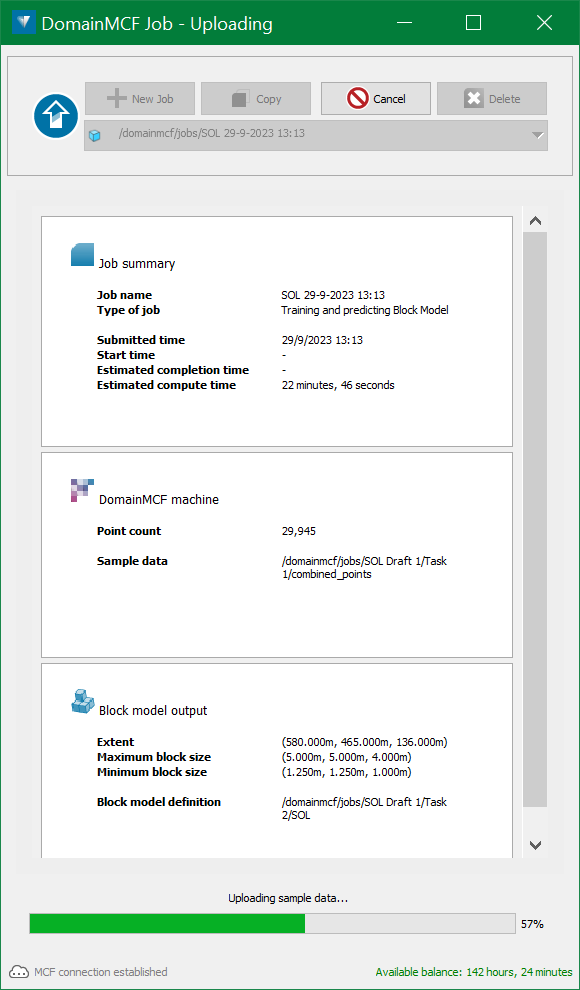Open the job path dropdown arrow
The image size is (580, 990).
click(537, 135)
